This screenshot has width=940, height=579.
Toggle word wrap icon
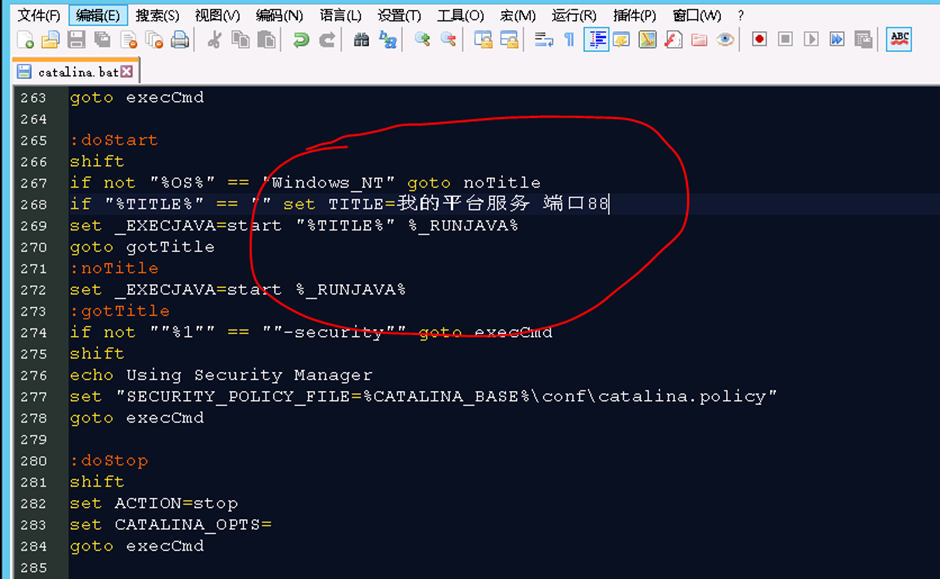pos(544,40)
